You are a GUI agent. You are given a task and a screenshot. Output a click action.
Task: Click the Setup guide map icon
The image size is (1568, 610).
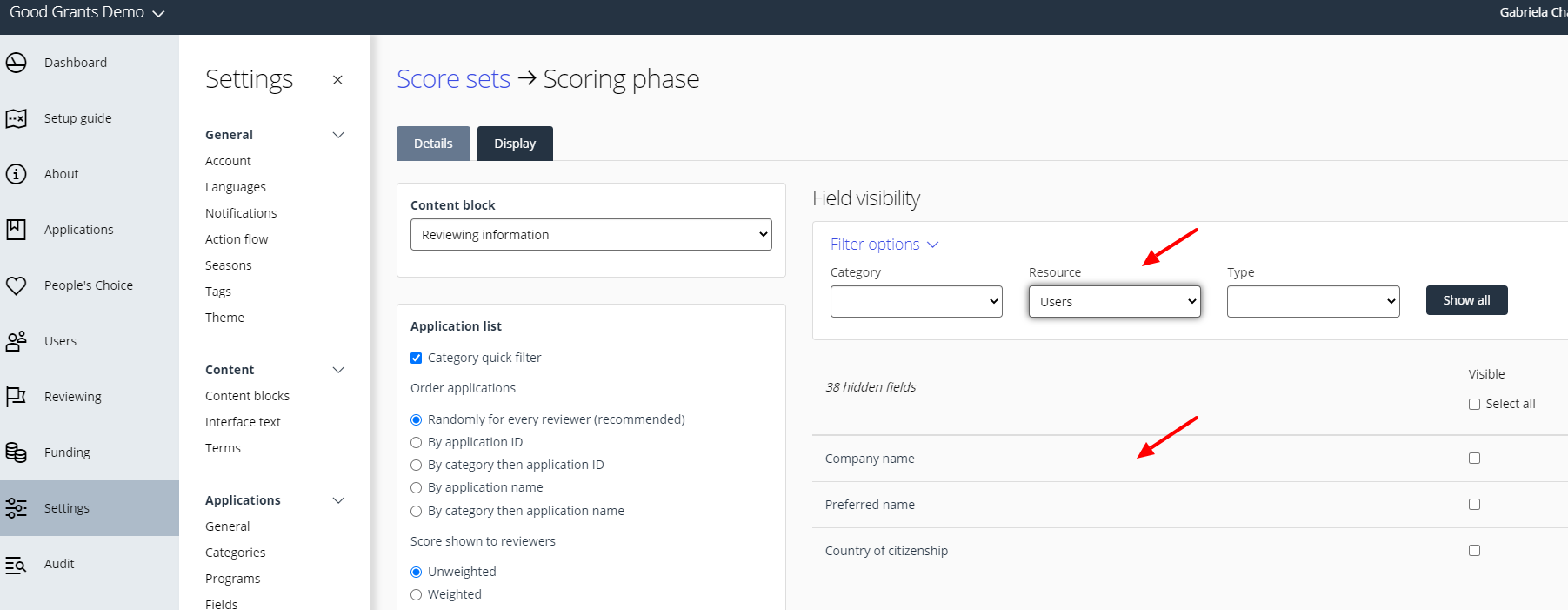(16, 118)
